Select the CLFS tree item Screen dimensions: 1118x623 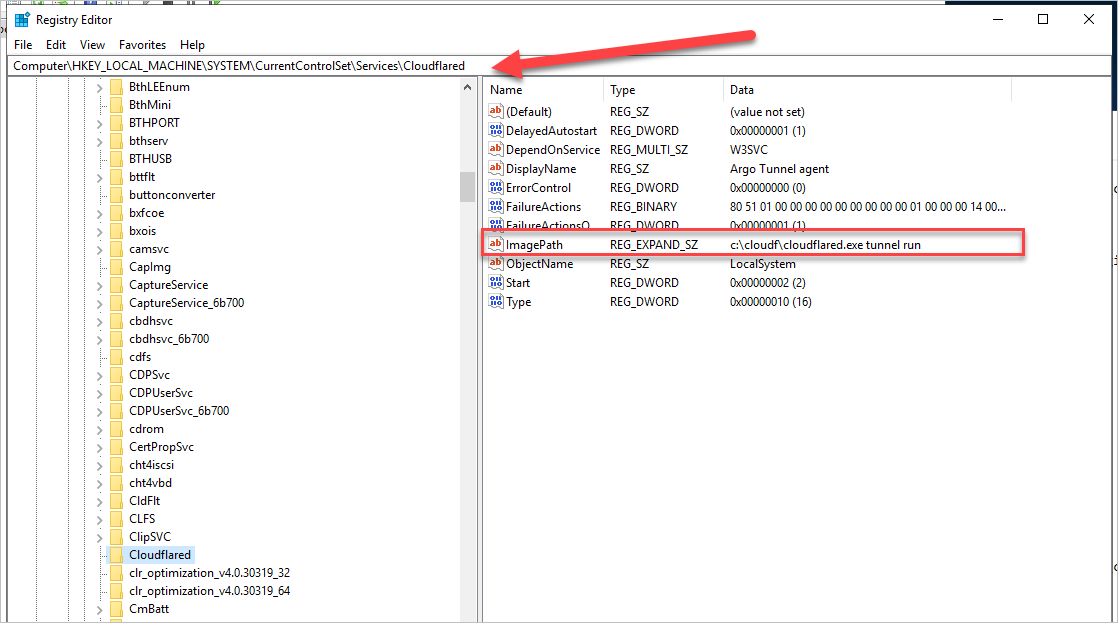point(142,519)
